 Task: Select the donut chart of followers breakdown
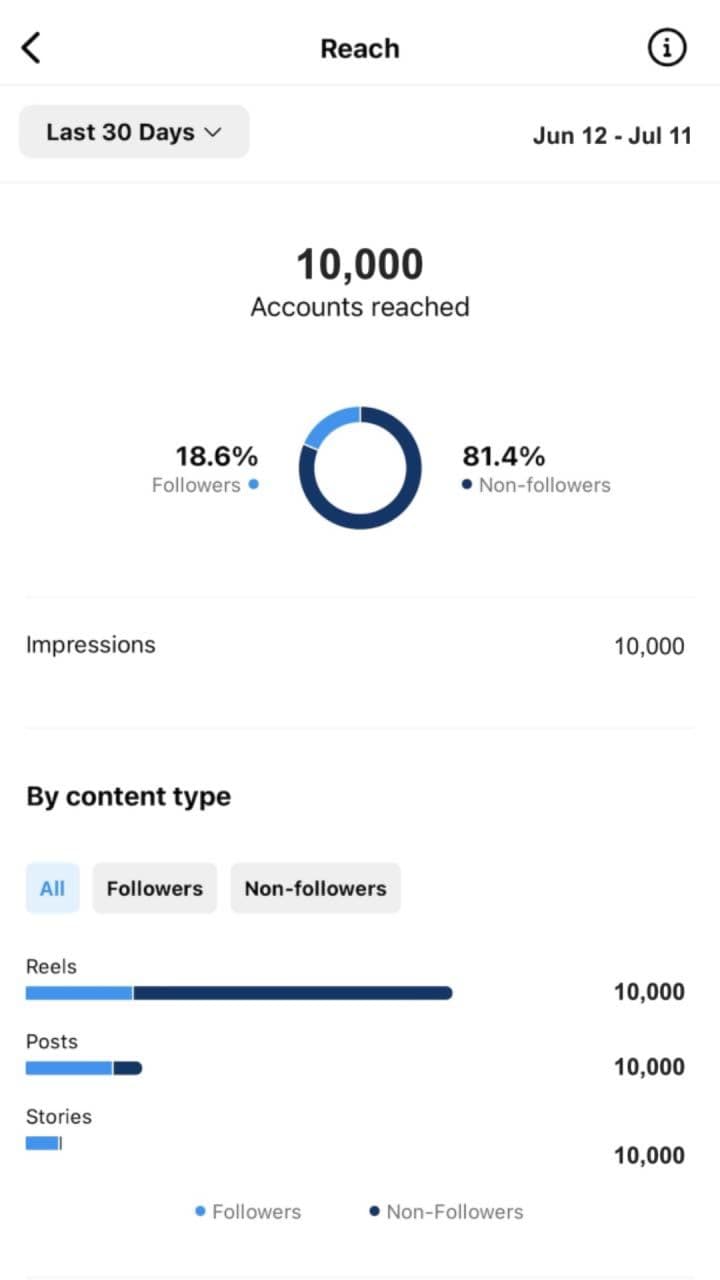coord(360,467)
